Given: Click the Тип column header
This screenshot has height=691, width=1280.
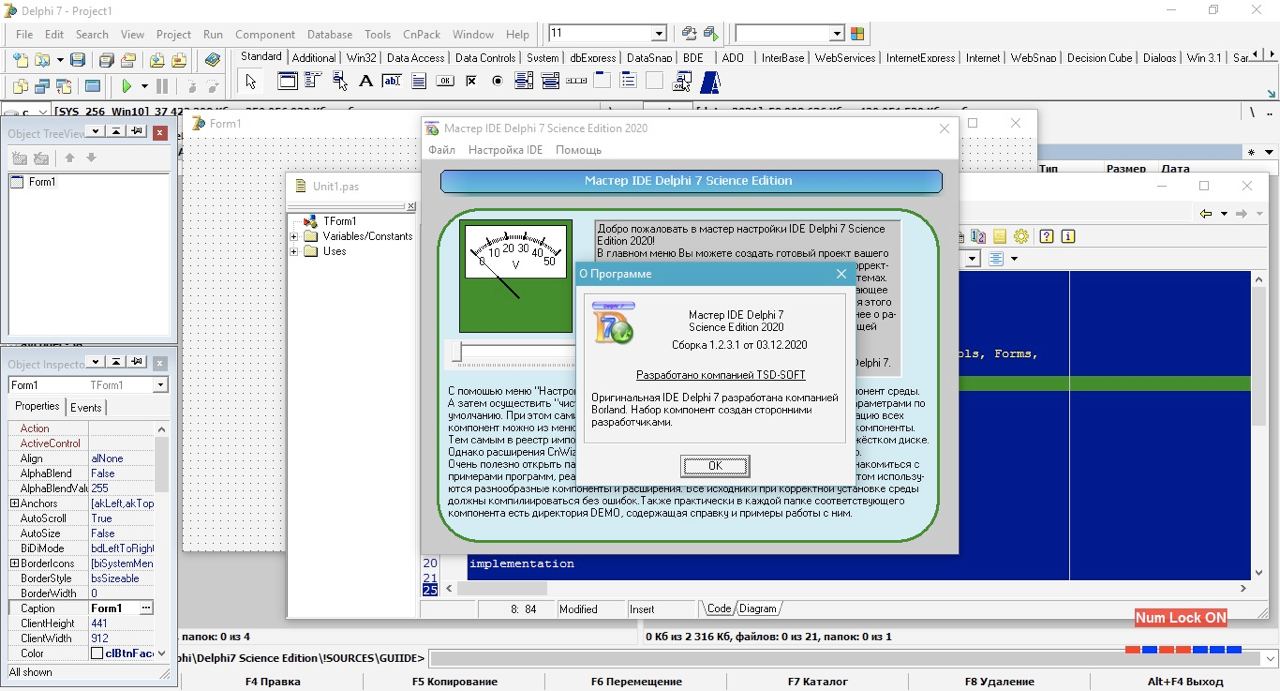Looking at the screenshot, I should [1048, 169].
